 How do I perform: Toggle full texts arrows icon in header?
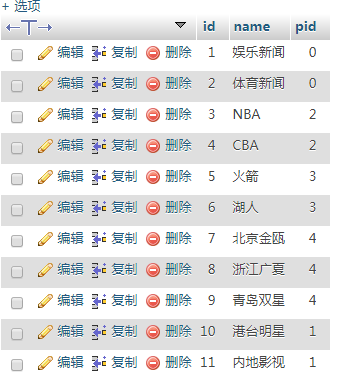point(29,27)
